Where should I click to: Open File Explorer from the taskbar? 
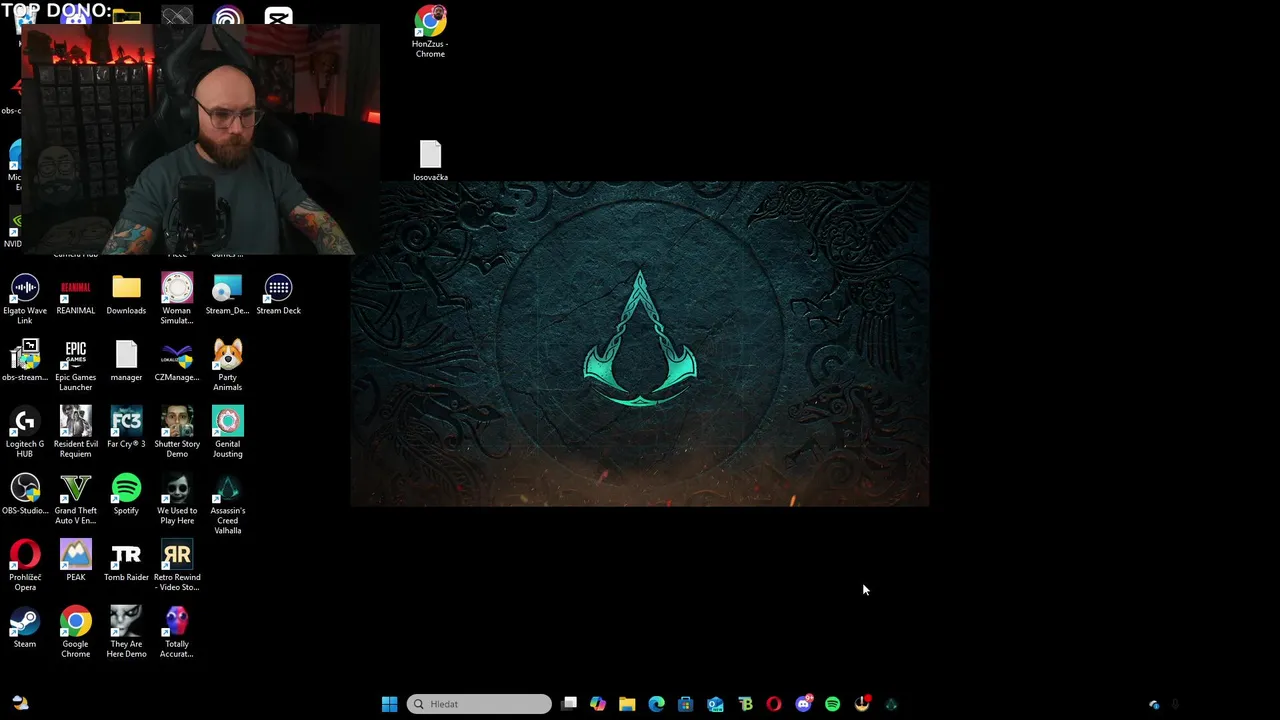[627, 704]
